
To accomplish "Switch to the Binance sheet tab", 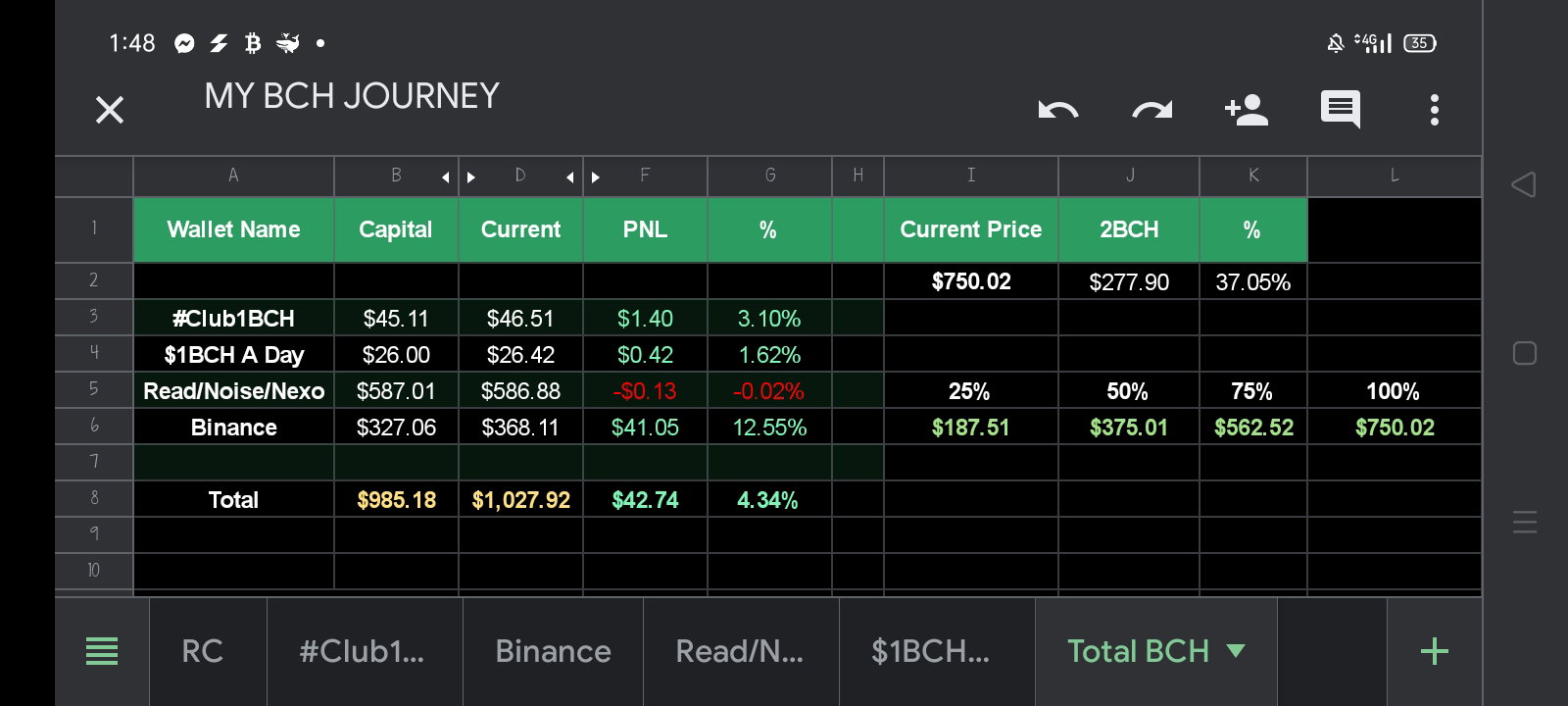I will click(553, 651).
